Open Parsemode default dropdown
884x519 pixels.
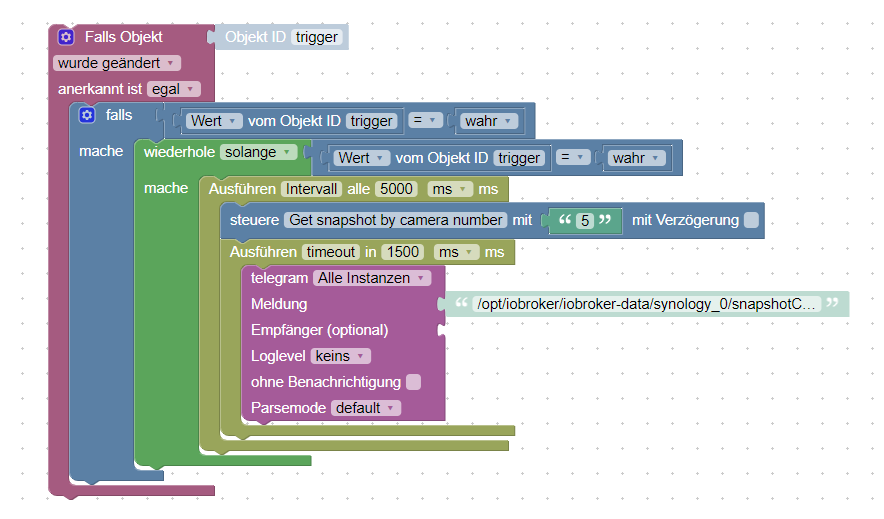(366, 408)
